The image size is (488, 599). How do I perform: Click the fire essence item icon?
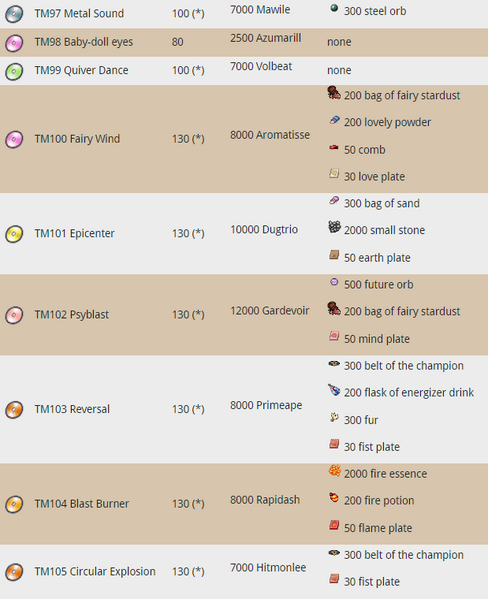[334, 470]
